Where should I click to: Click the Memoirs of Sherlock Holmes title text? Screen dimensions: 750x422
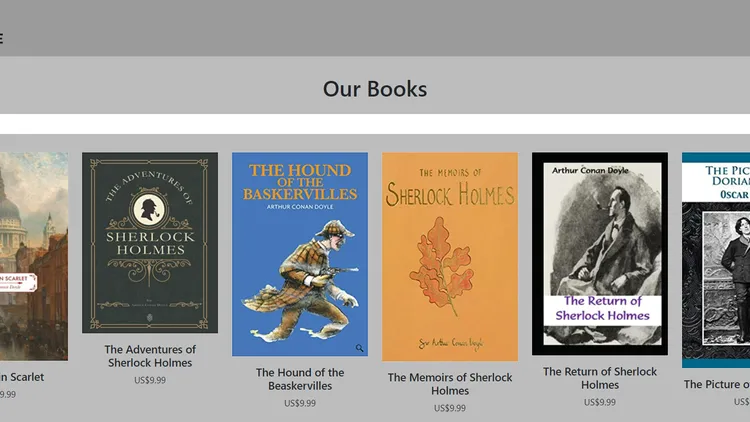450,384
